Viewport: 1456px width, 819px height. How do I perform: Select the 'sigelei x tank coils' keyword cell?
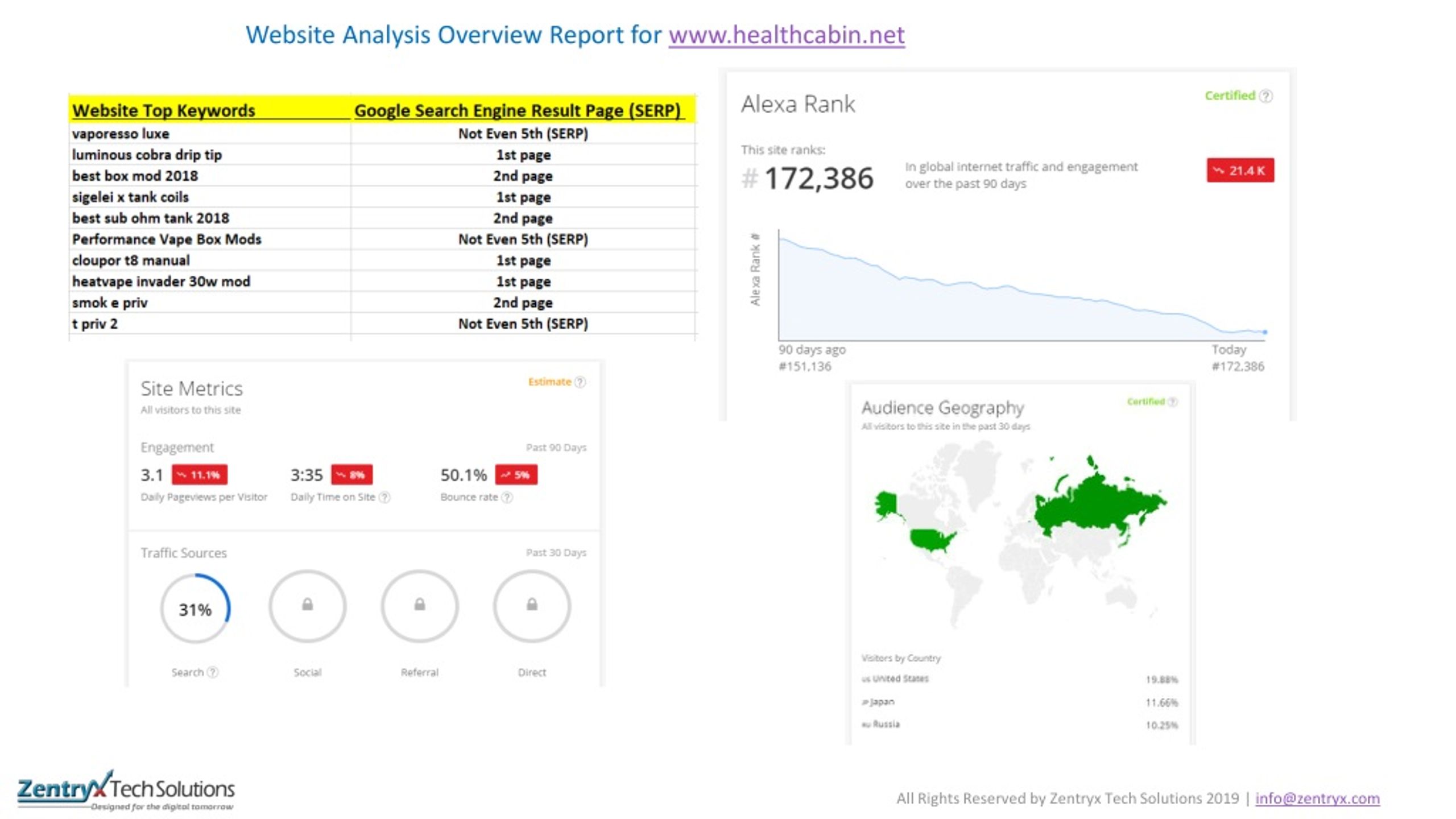209,197
